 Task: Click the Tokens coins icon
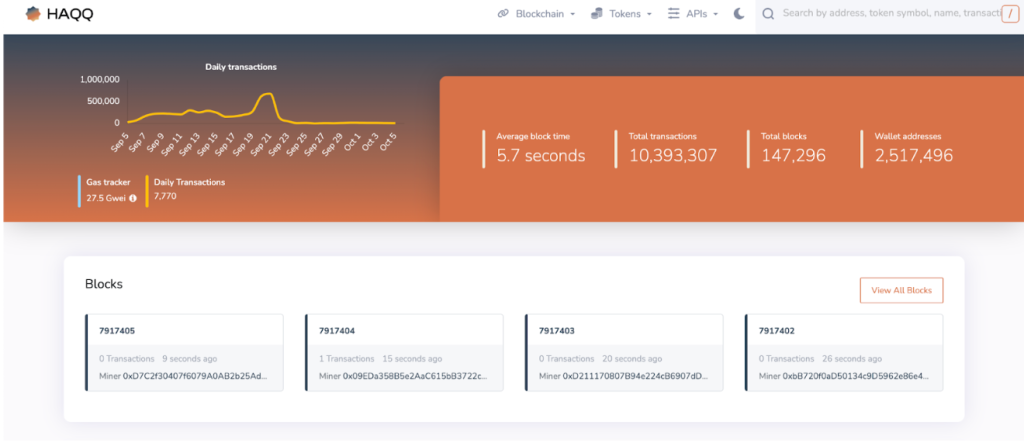pos(597,14)
